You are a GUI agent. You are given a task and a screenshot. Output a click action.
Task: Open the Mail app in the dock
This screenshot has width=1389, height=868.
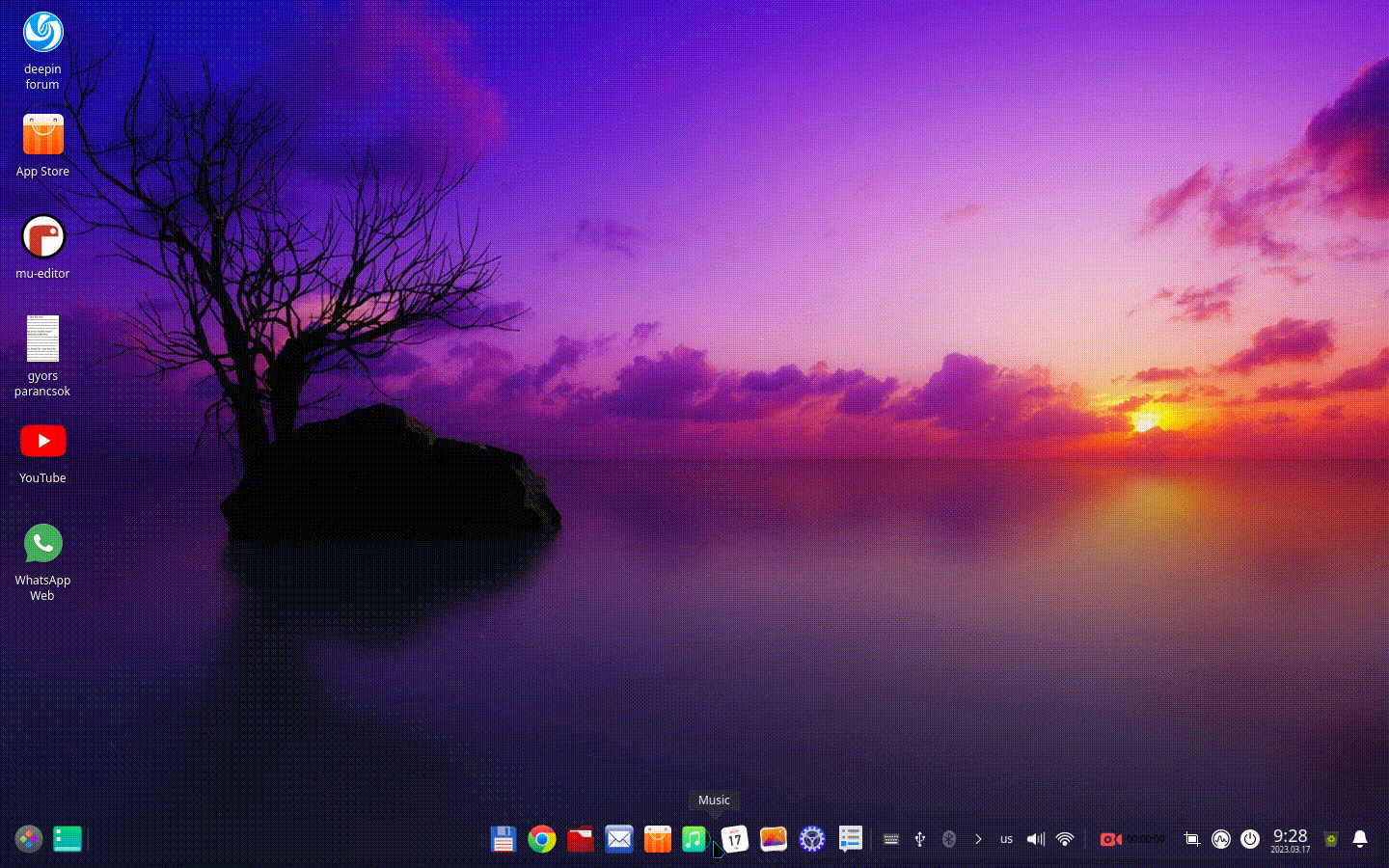(619, 839)
